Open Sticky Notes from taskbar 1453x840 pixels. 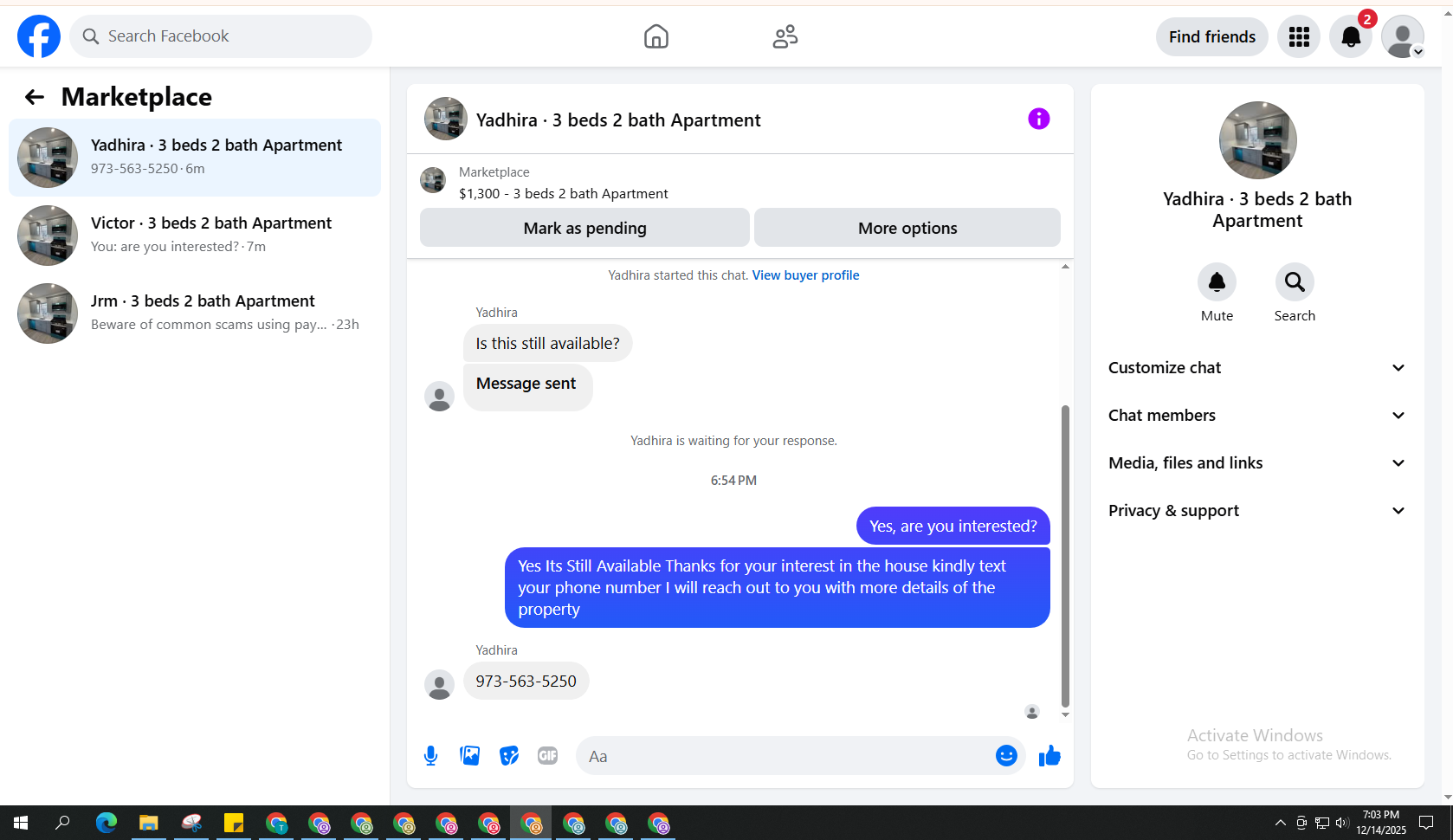tap(234, 823)
